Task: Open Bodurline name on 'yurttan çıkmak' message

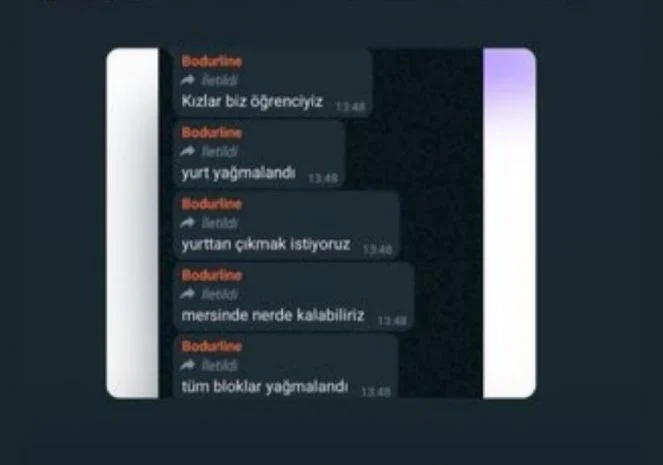Action: [x=212, y=204]
